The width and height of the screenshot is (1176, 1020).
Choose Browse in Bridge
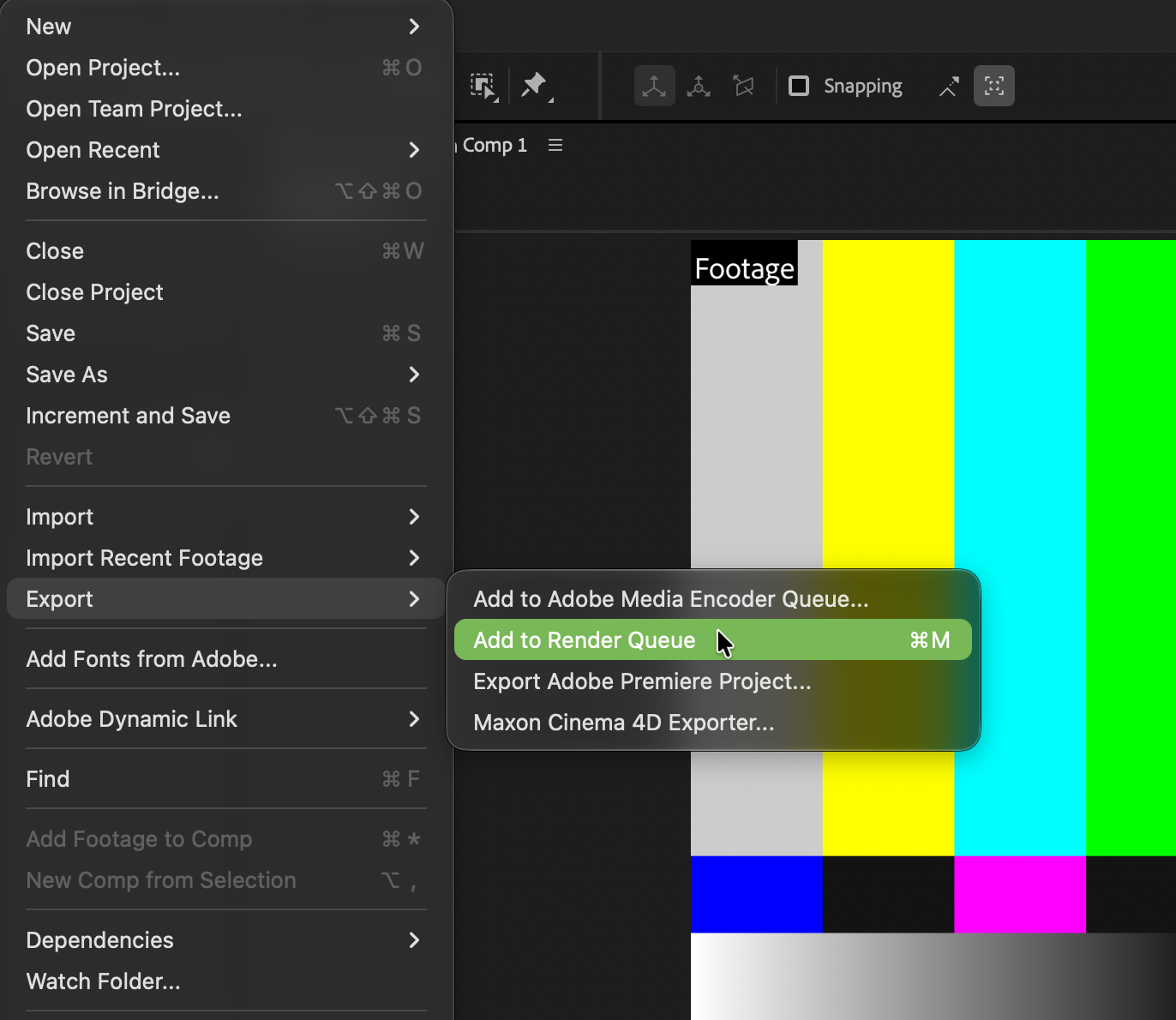tap(225, 191)
